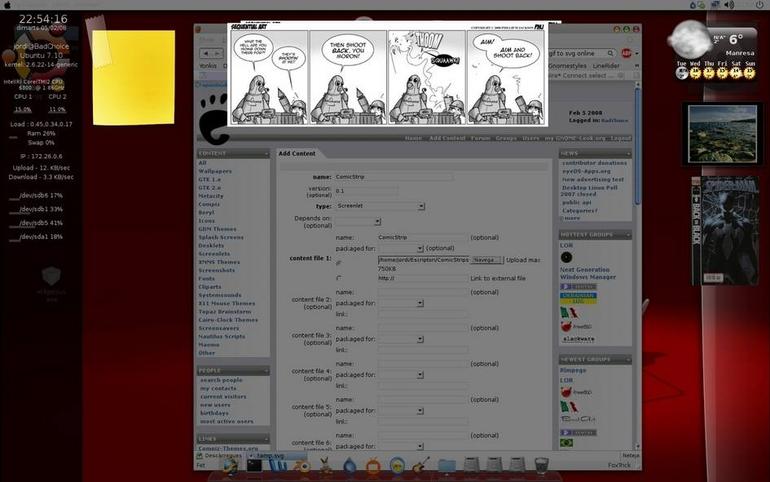Image resolution: width=770 pixels, height=482 pixels.
Task: Open Add Content in site navigation
Action: click(447, 138)
